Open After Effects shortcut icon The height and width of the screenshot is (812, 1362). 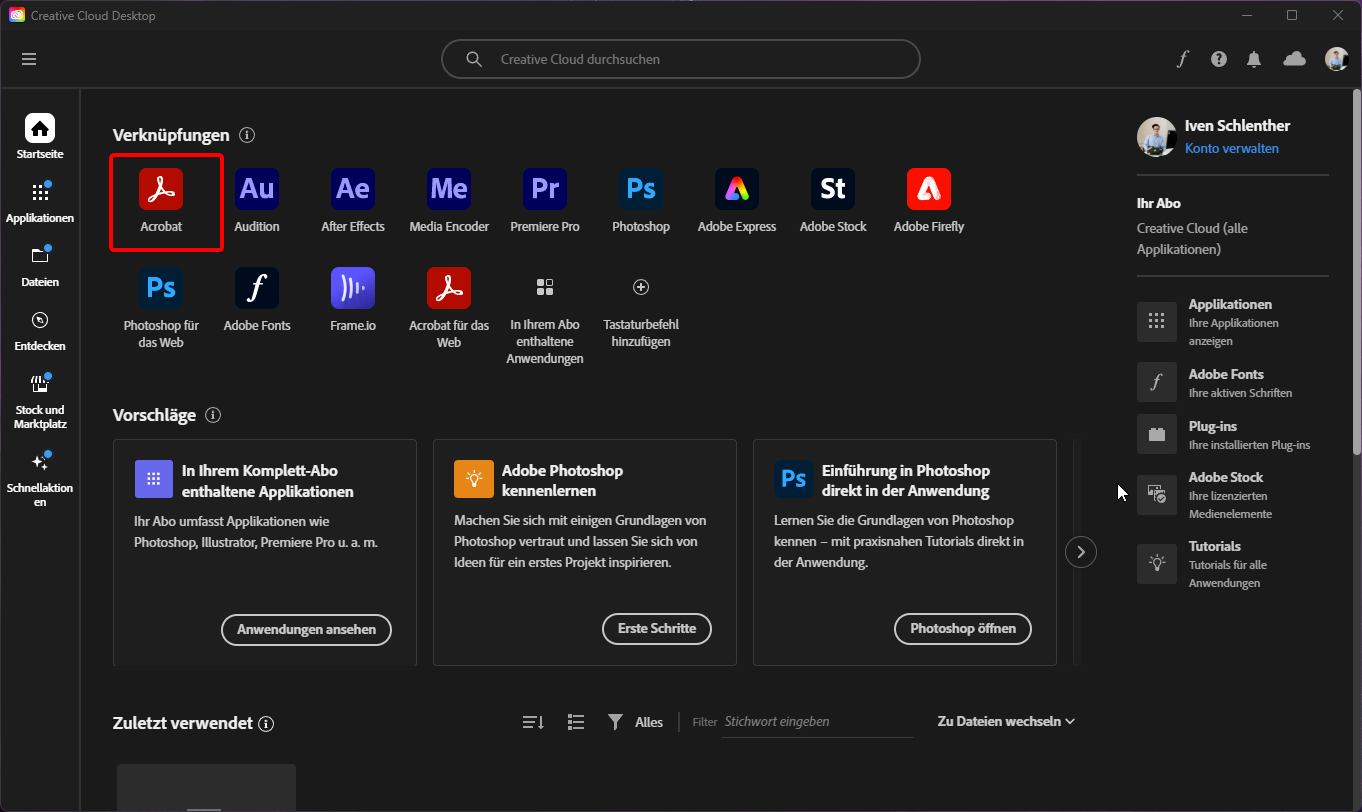(353, 189)
